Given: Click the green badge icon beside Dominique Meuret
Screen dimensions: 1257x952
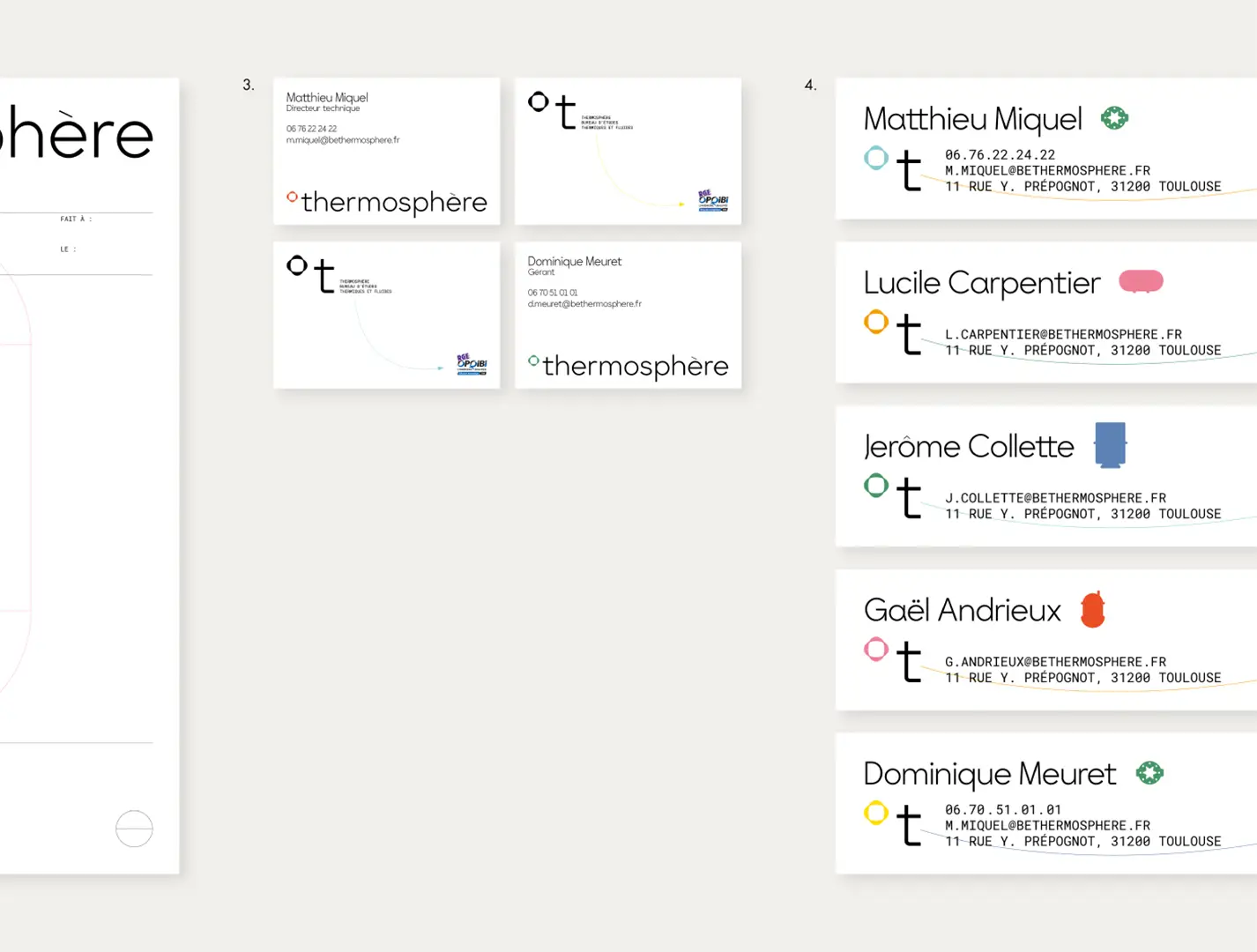Looking at the screenshot, I should 1149,773.
